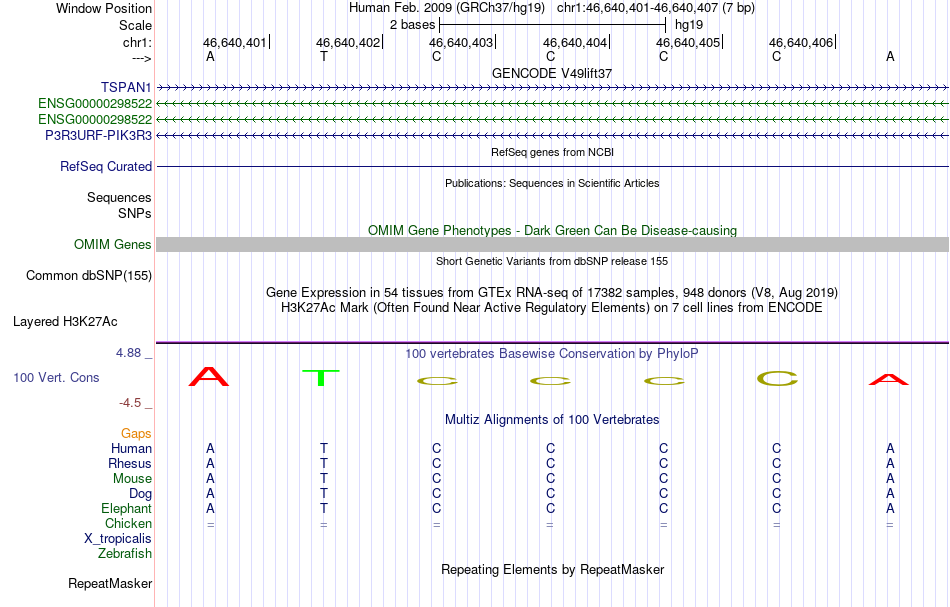Open the Common dbSNP(155) track label

tap(89, 276)
